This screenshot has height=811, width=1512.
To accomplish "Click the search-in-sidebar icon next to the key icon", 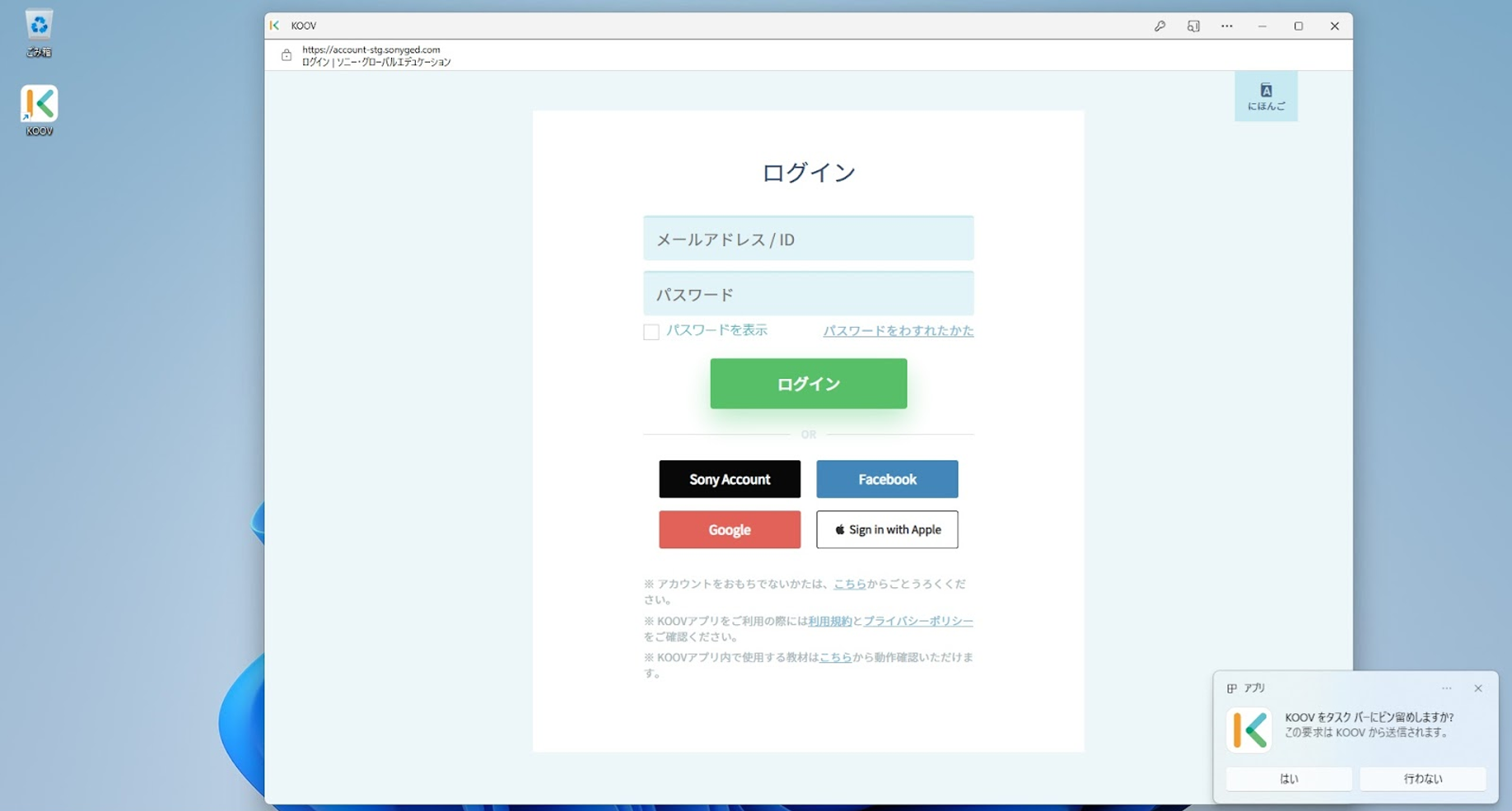I will pos(1192,26).
